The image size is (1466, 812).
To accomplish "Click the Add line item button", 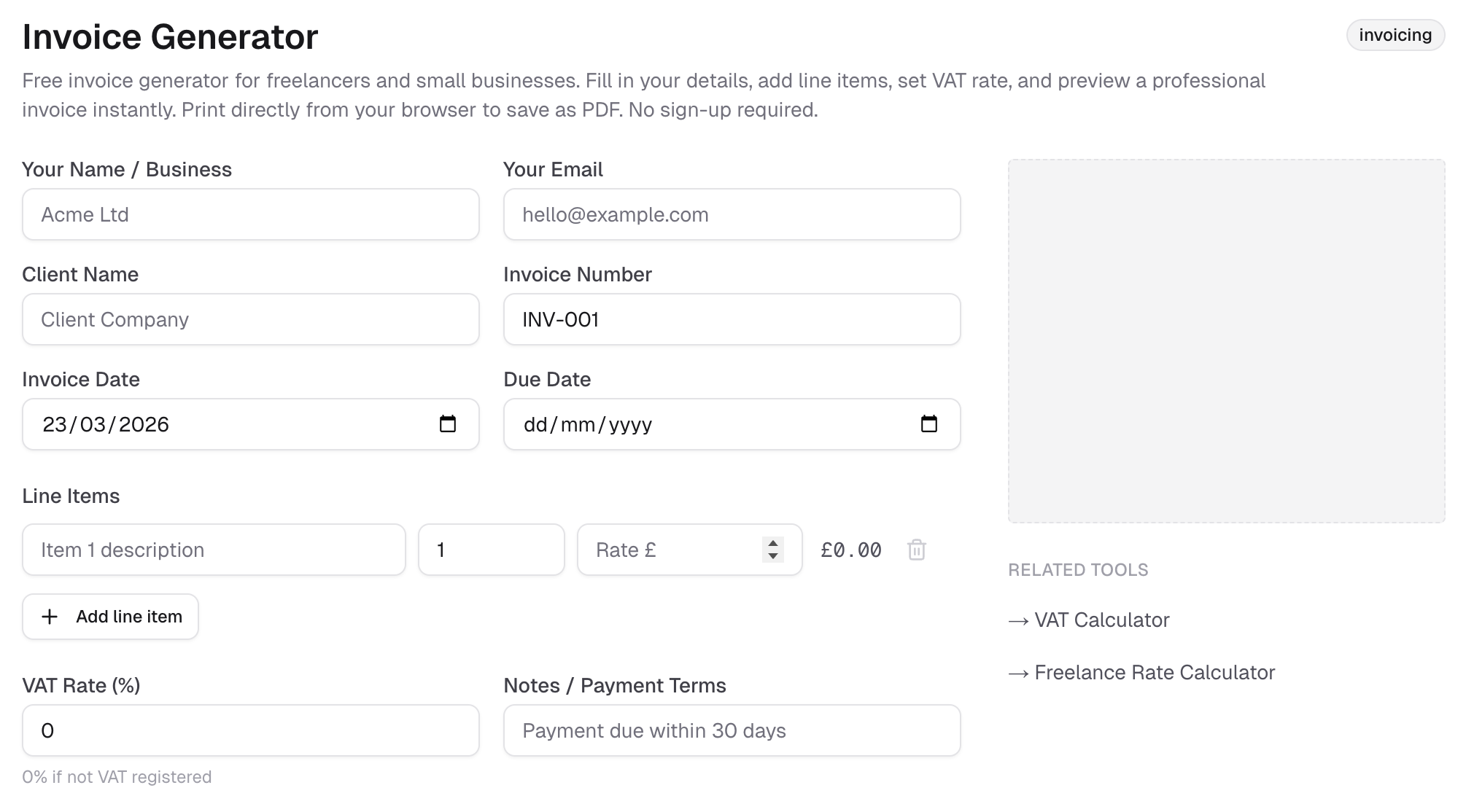I will pos(111,617).
